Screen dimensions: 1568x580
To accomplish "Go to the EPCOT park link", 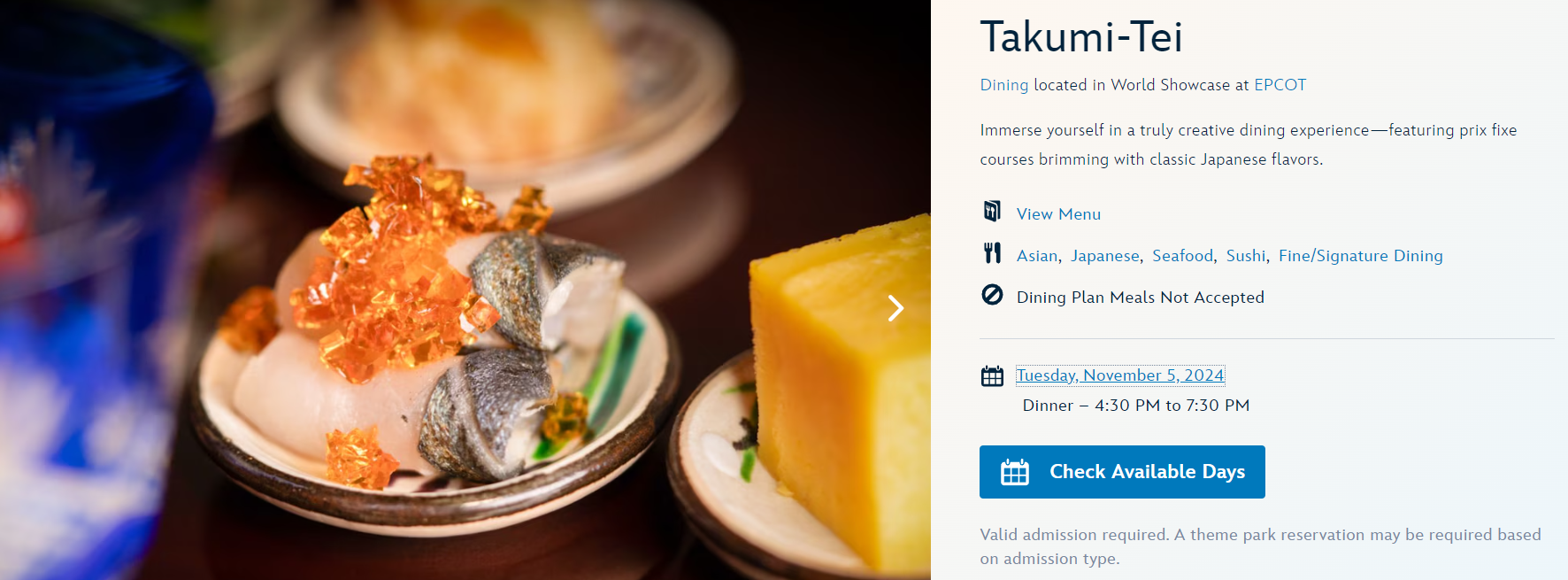I will 1280,85.
